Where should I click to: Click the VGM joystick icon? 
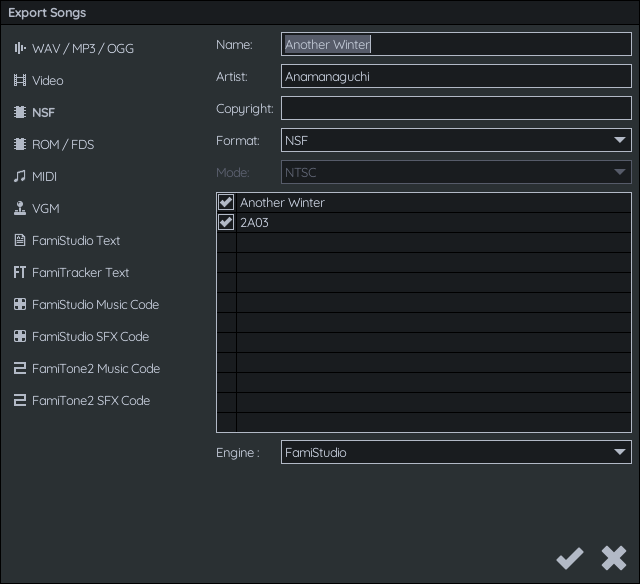click(x=20, y=208)
